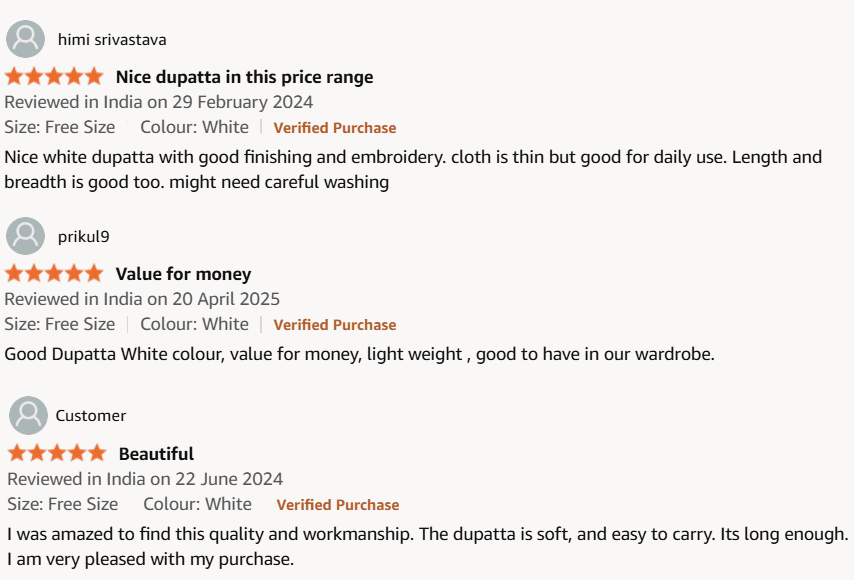This screenshot has height=580, width=854.
Task: Click himi srivastava's profile avatar icon
Action: [25, 39]
